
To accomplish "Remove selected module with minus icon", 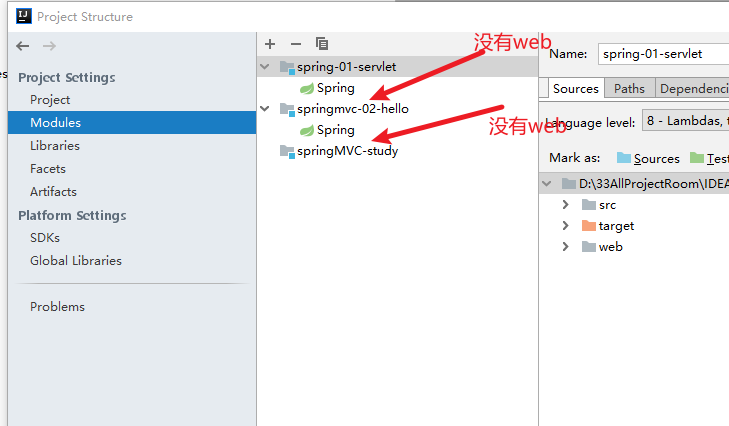I will pyautogui.click(x=296, y=44).
